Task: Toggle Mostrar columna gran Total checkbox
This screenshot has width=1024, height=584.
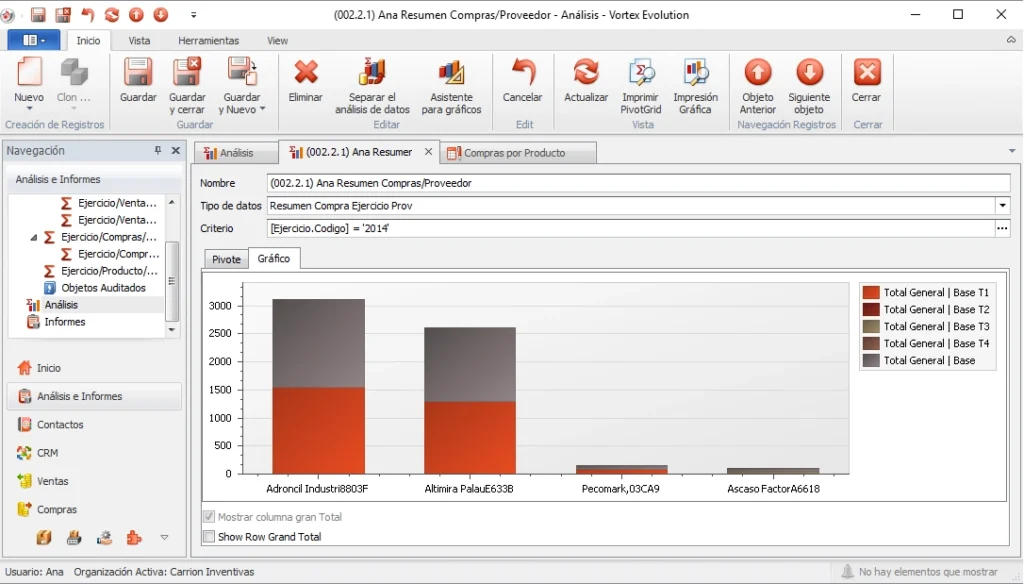Action: pos(209,517)
